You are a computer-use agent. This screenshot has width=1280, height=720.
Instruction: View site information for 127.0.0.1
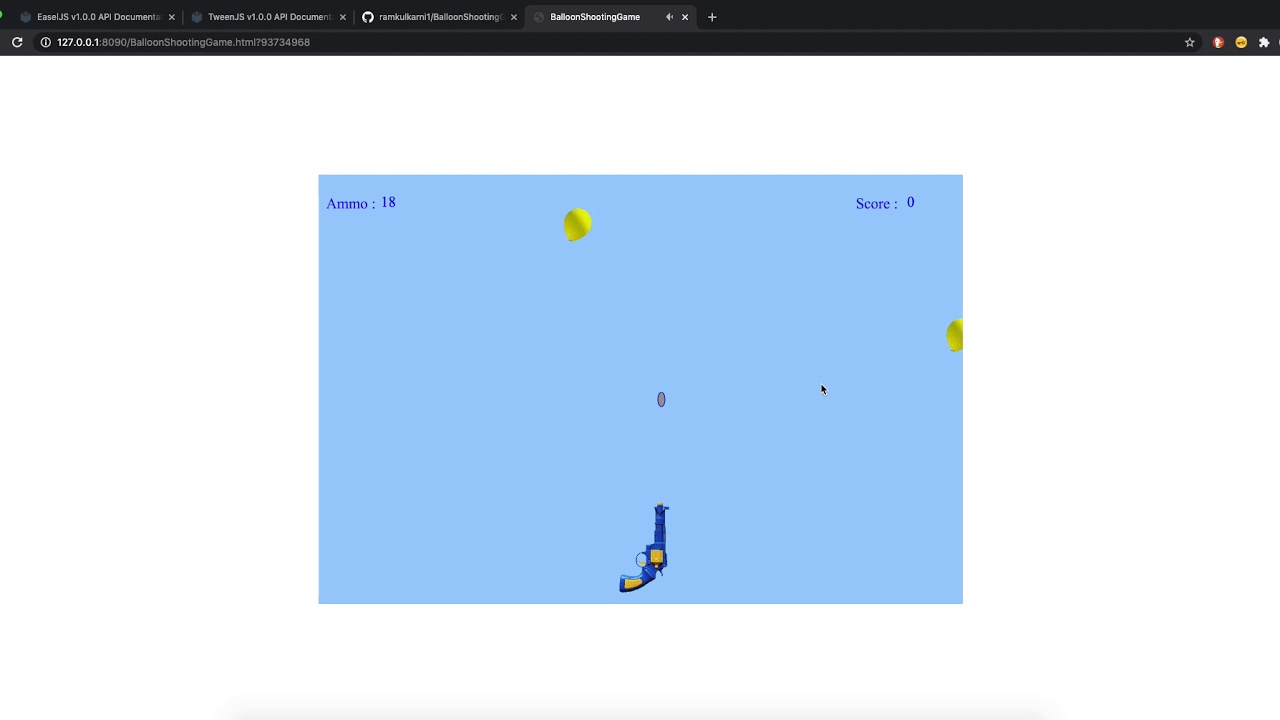(45, 42)
